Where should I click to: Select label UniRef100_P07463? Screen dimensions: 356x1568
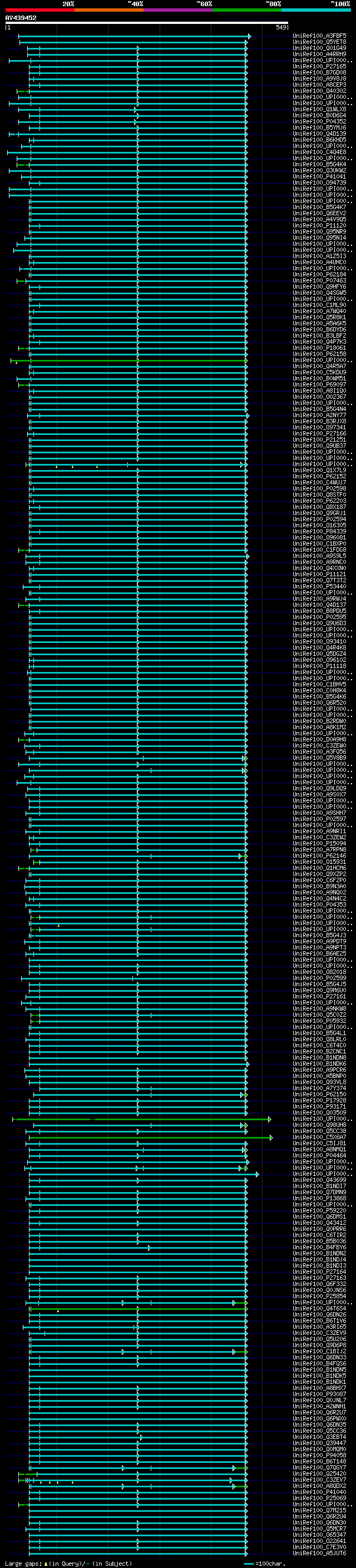(x=319, y=280)
